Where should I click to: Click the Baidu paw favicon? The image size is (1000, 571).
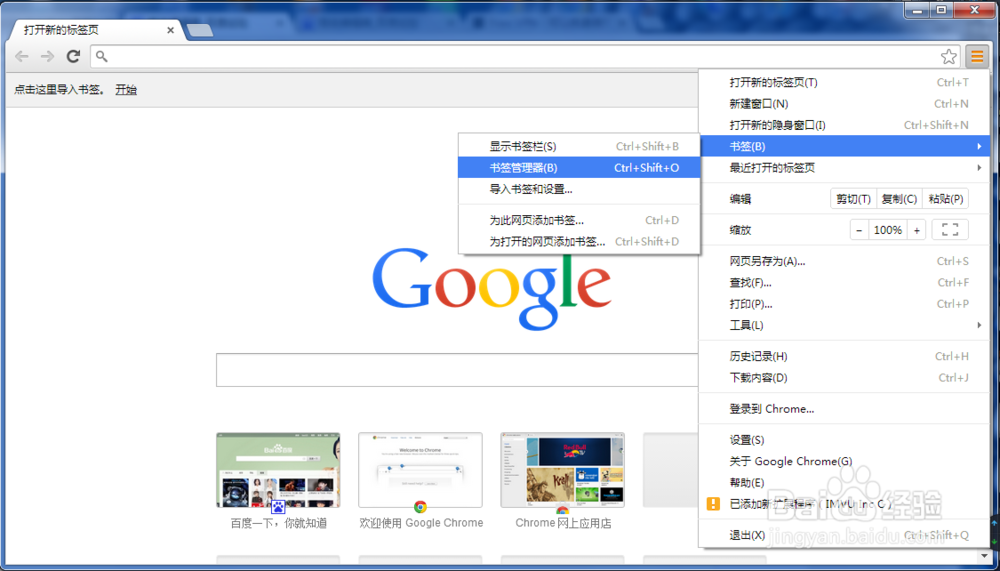278,507
